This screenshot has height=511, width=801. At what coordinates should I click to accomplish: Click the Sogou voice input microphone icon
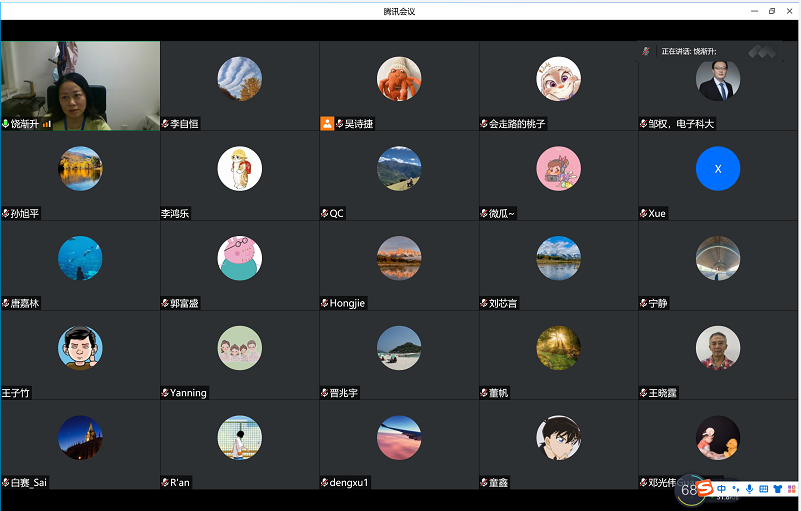[749, 489]
